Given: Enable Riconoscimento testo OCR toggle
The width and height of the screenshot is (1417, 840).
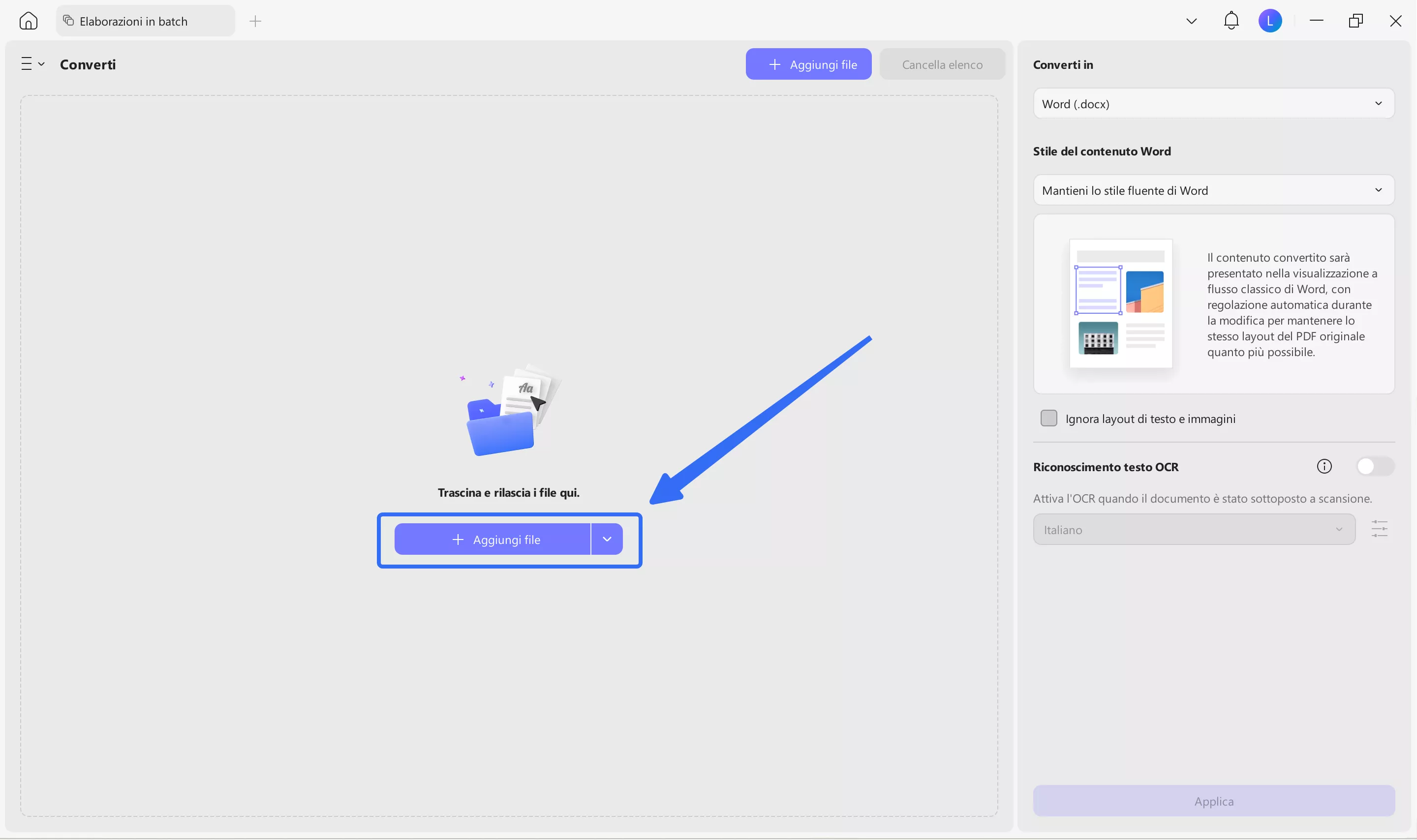Looking at the screenshot, I should click(x=1375, y=466).
